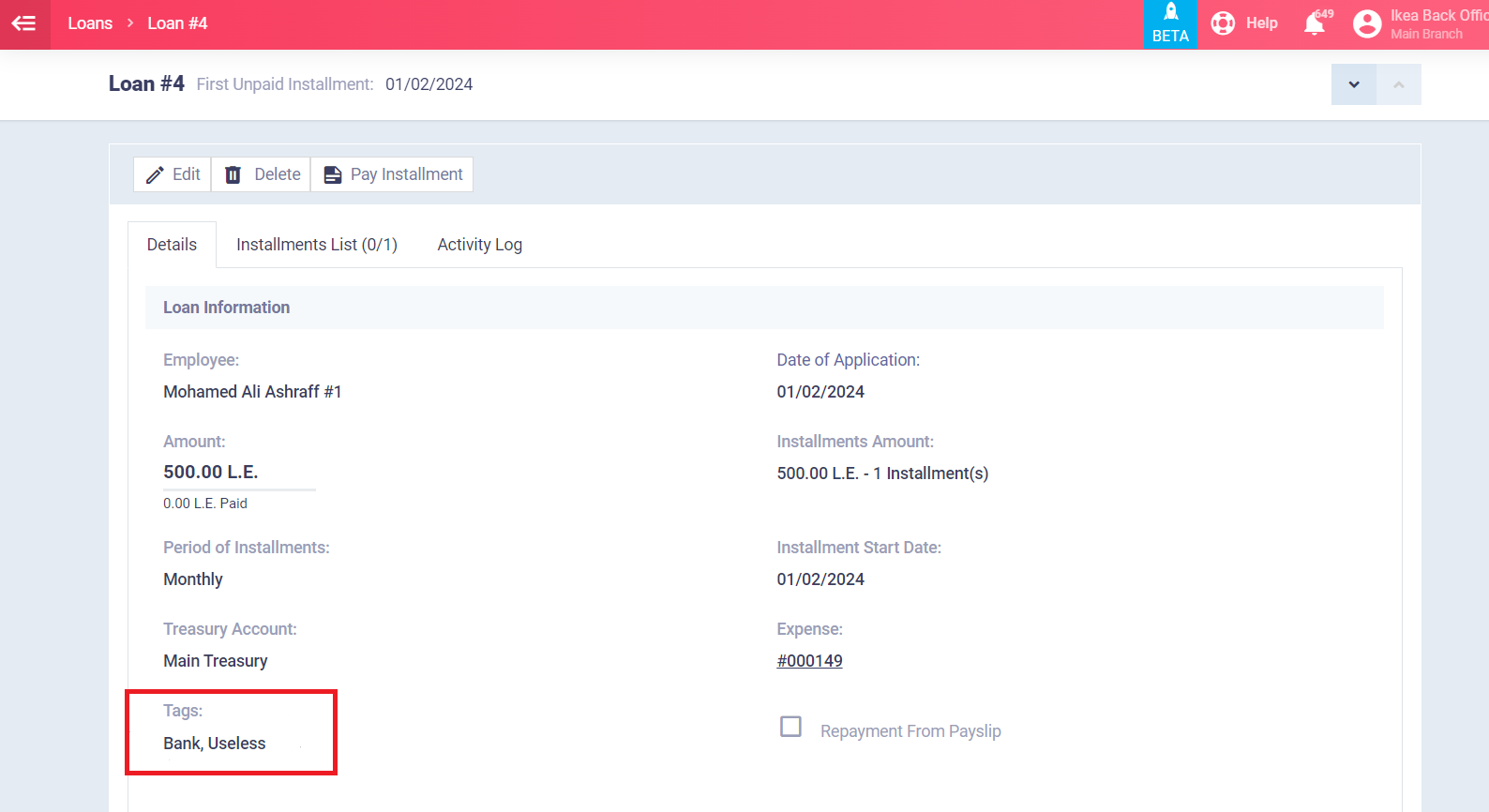Switch to the Installments List tab
1489x812 pixels.
tap(316, 245)
